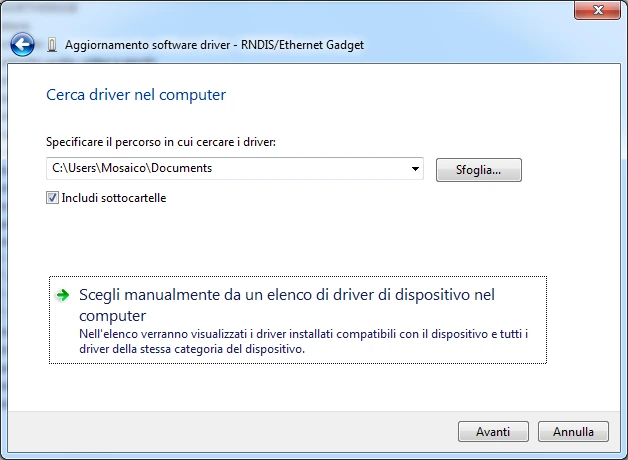This screenshot has height=460, width=628.
Task: Click the Cerca driver nel computer heading
Action: pos(136,95)
